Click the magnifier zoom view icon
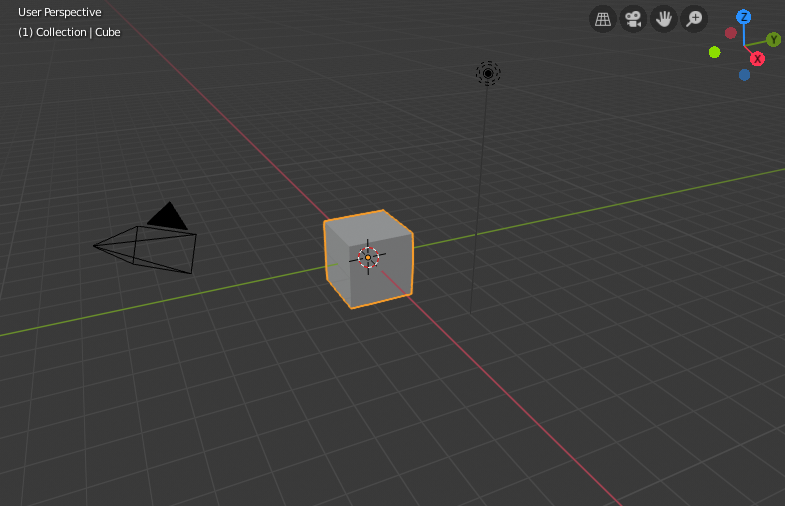The image size is (785, 506). pyautogui.click(x=694, y=19)
